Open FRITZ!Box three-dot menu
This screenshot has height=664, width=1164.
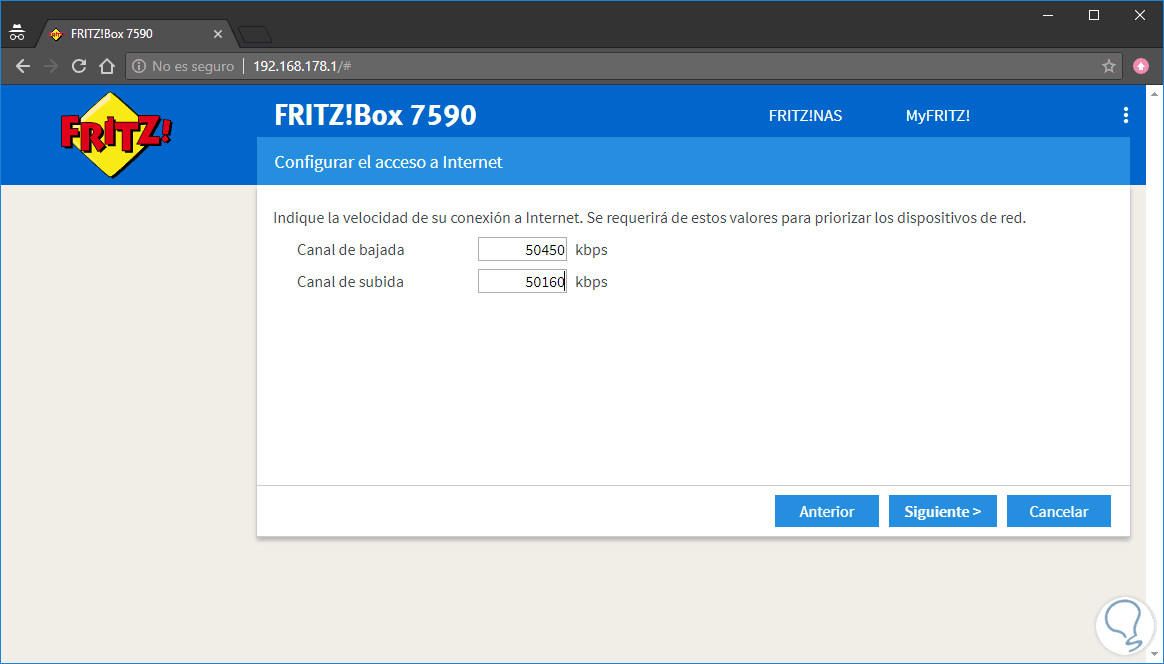point(1125,115)
